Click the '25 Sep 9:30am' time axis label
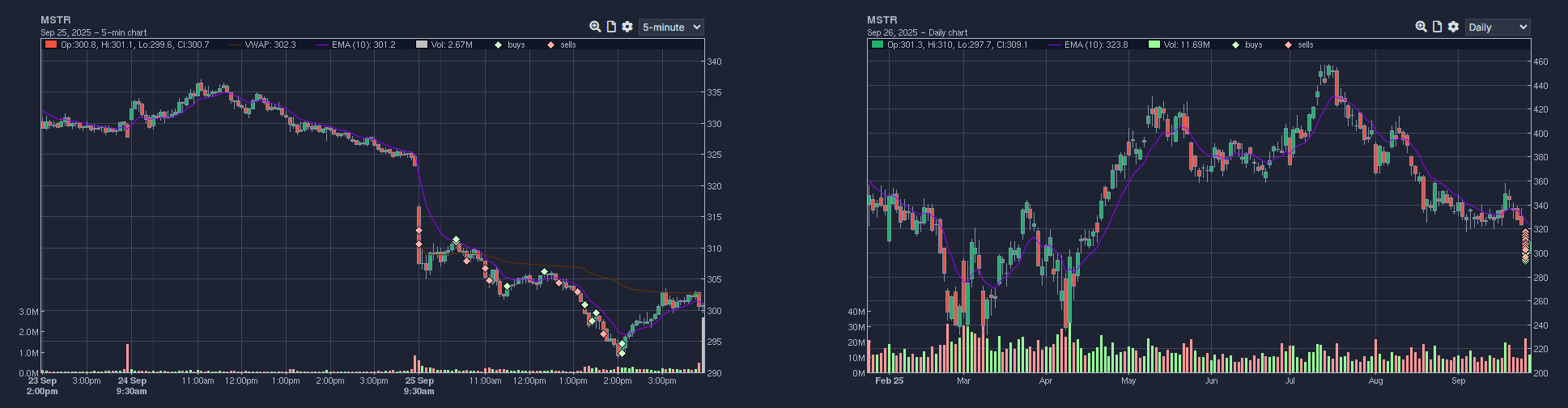Viewport: 1568px width, 408px height. [x=419, y=385]
